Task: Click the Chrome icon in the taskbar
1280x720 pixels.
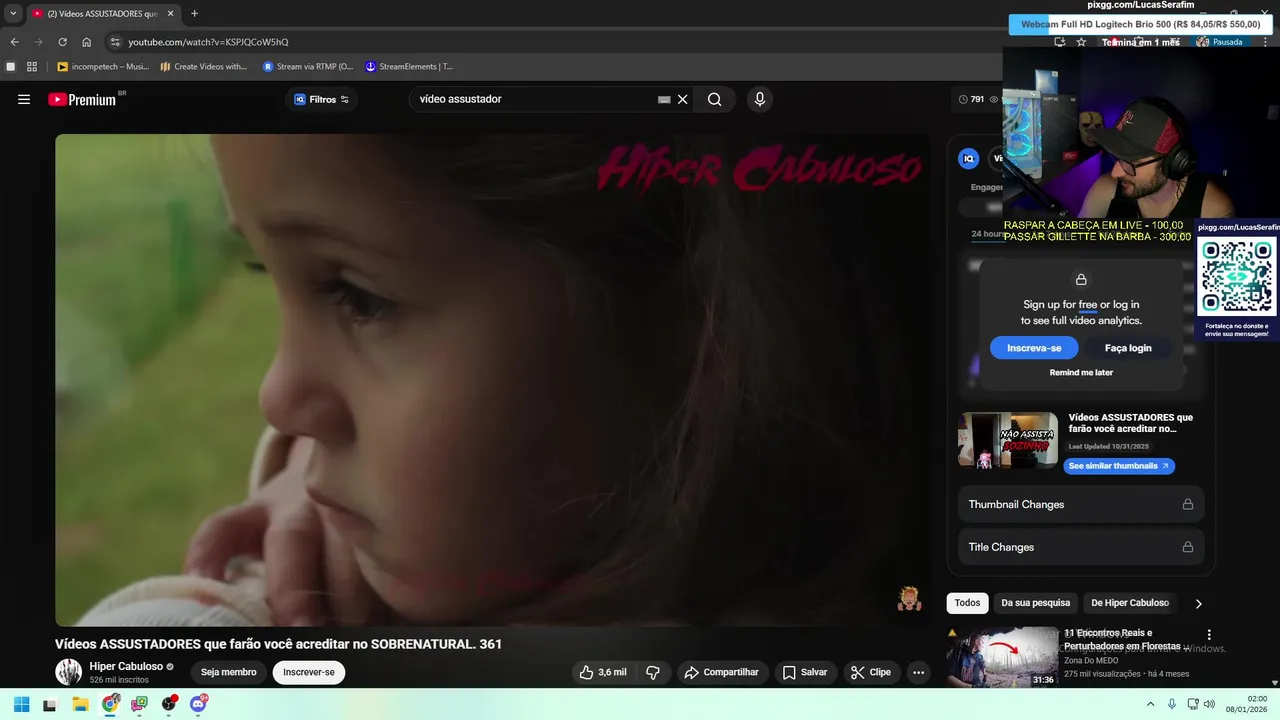Action: coord(110,704)
